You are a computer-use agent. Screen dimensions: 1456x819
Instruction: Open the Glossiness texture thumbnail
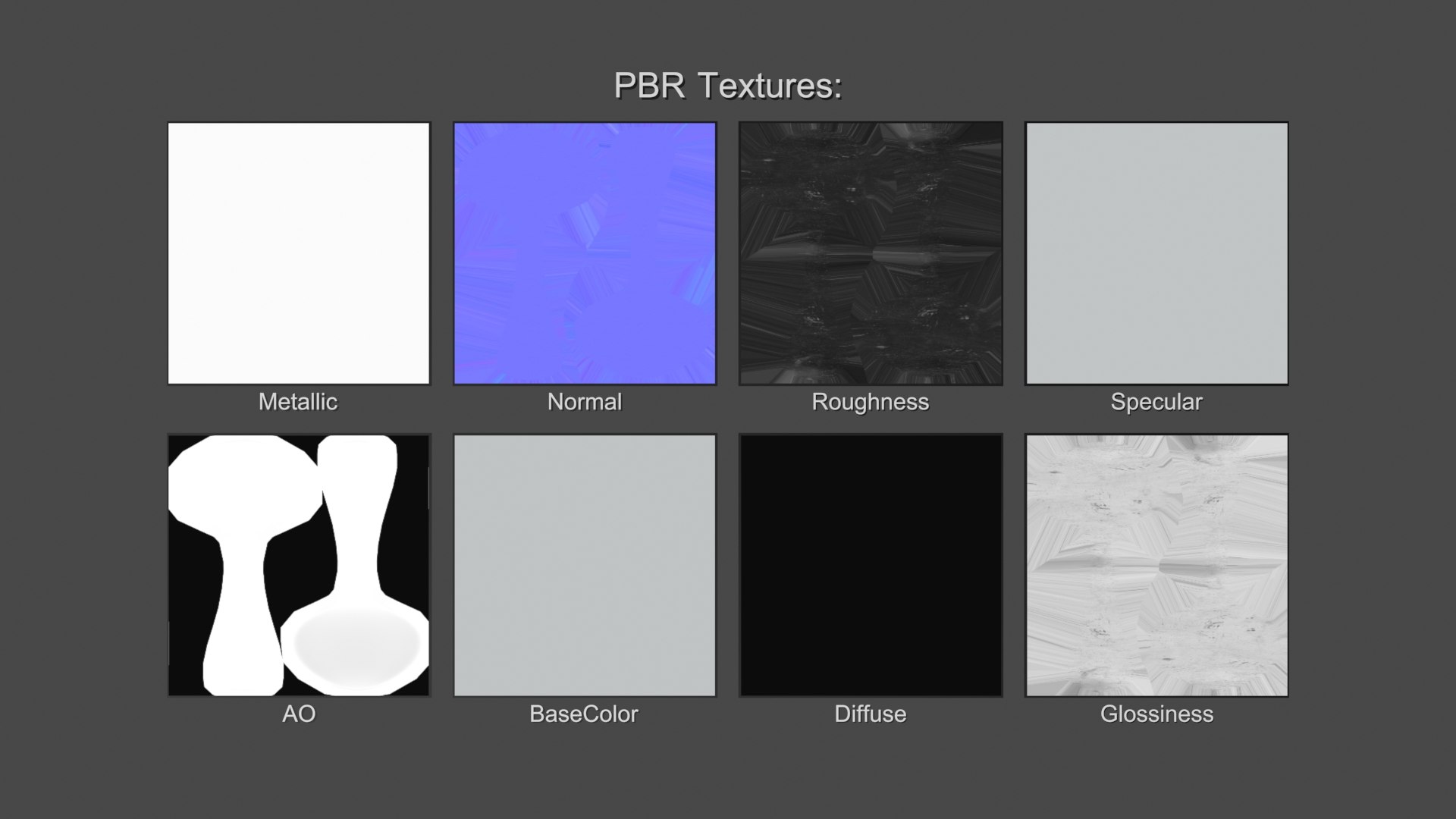tap(1156, 565)
